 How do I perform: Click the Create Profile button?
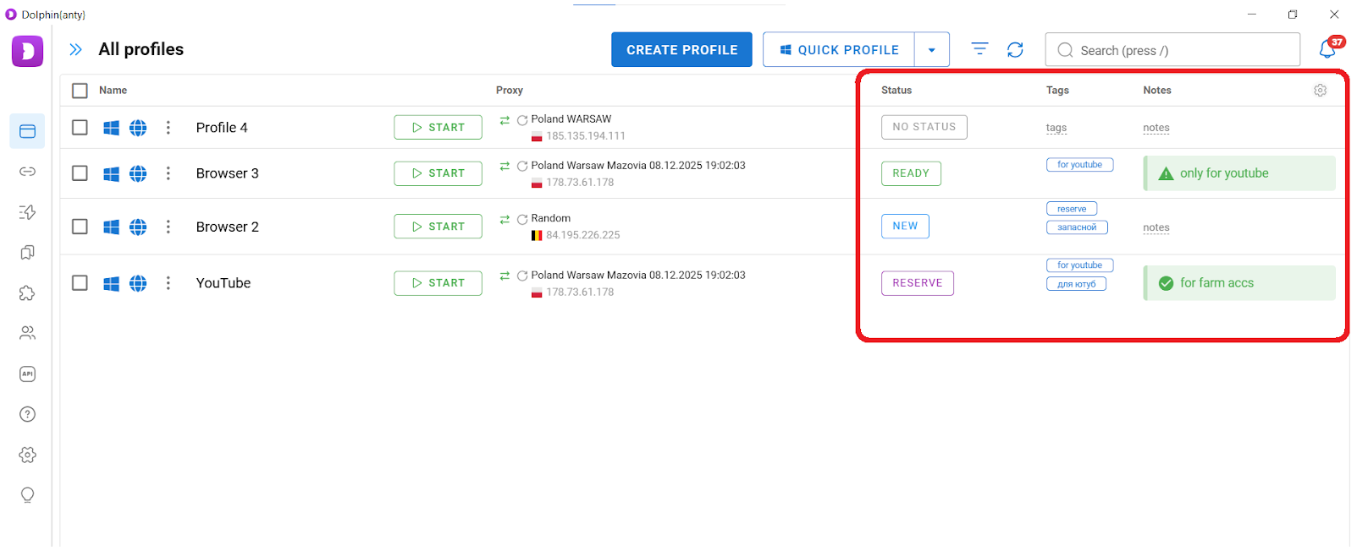(681, 50)
